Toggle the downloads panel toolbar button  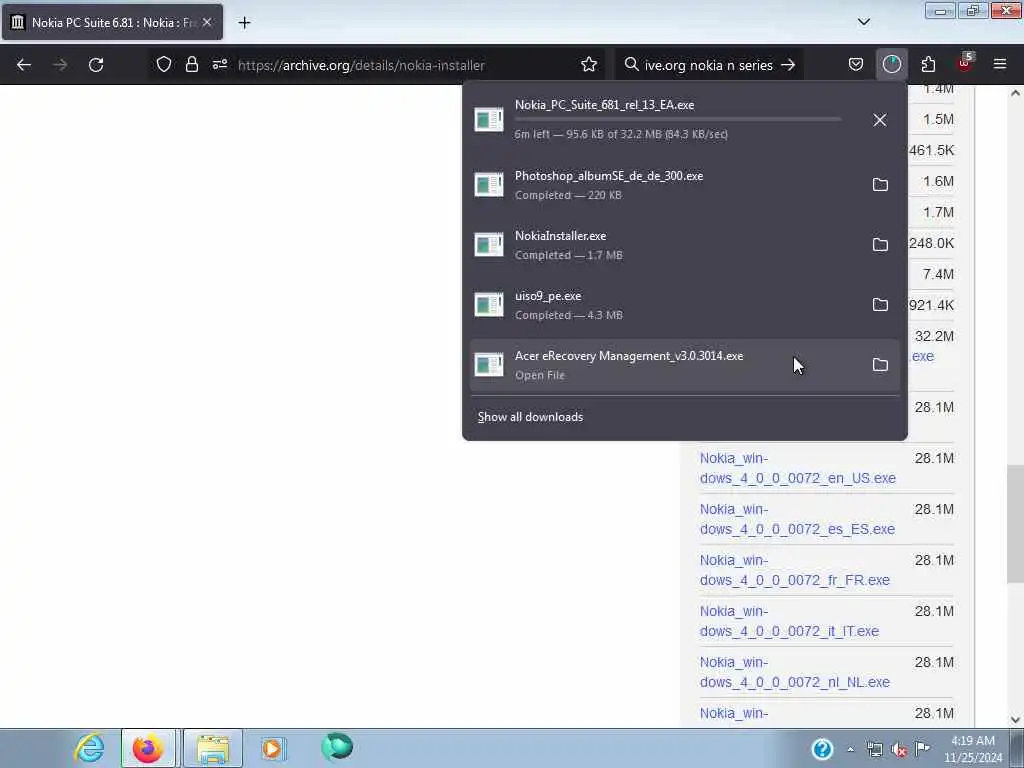(x=891, y=64)
